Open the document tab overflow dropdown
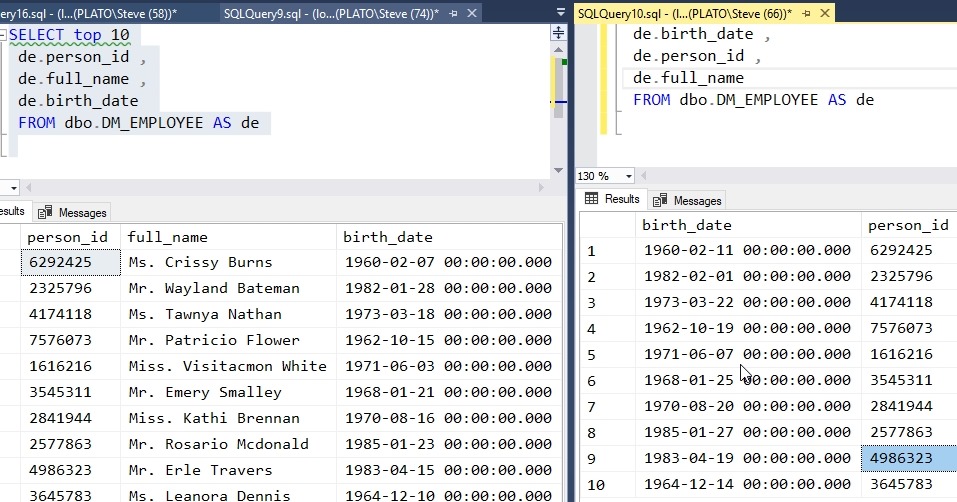 click(x=560, y=12)
